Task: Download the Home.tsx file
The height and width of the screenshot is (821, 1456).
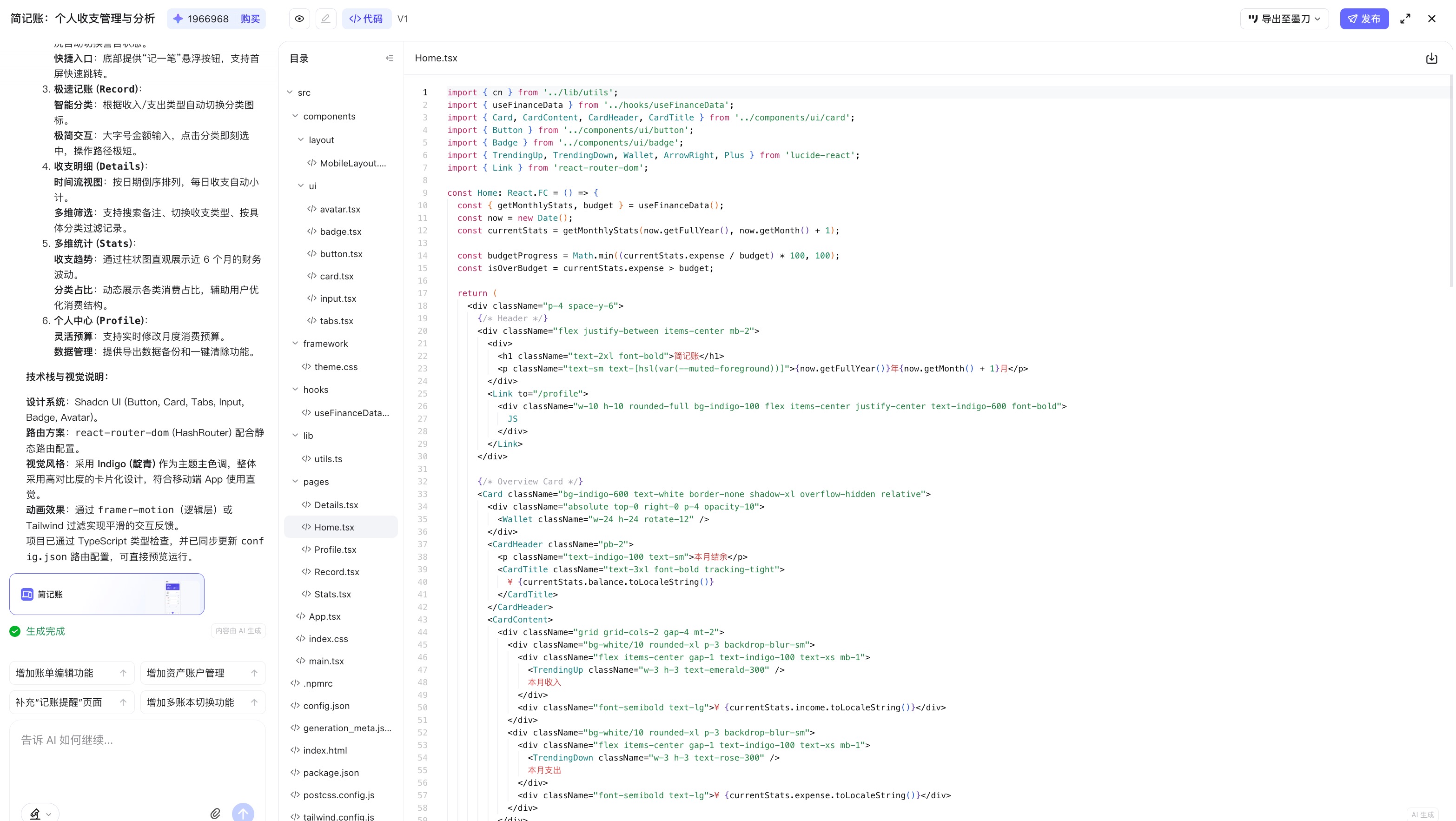Action: coord(1431,58)
